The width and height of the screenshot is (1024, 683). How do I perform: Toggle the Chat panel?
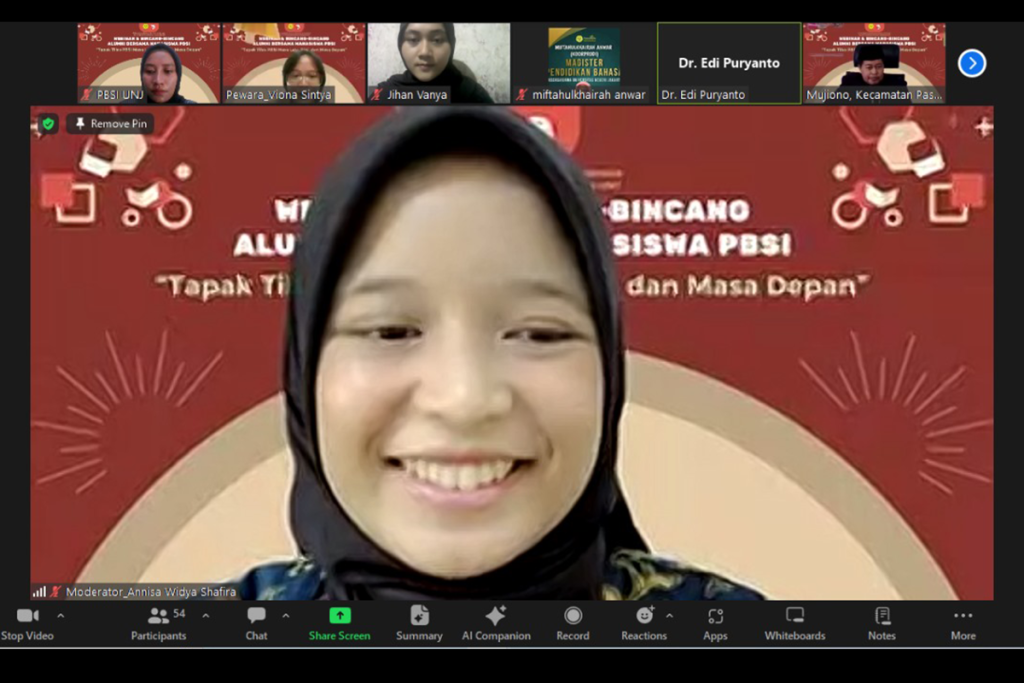click(x=256, y=623)
